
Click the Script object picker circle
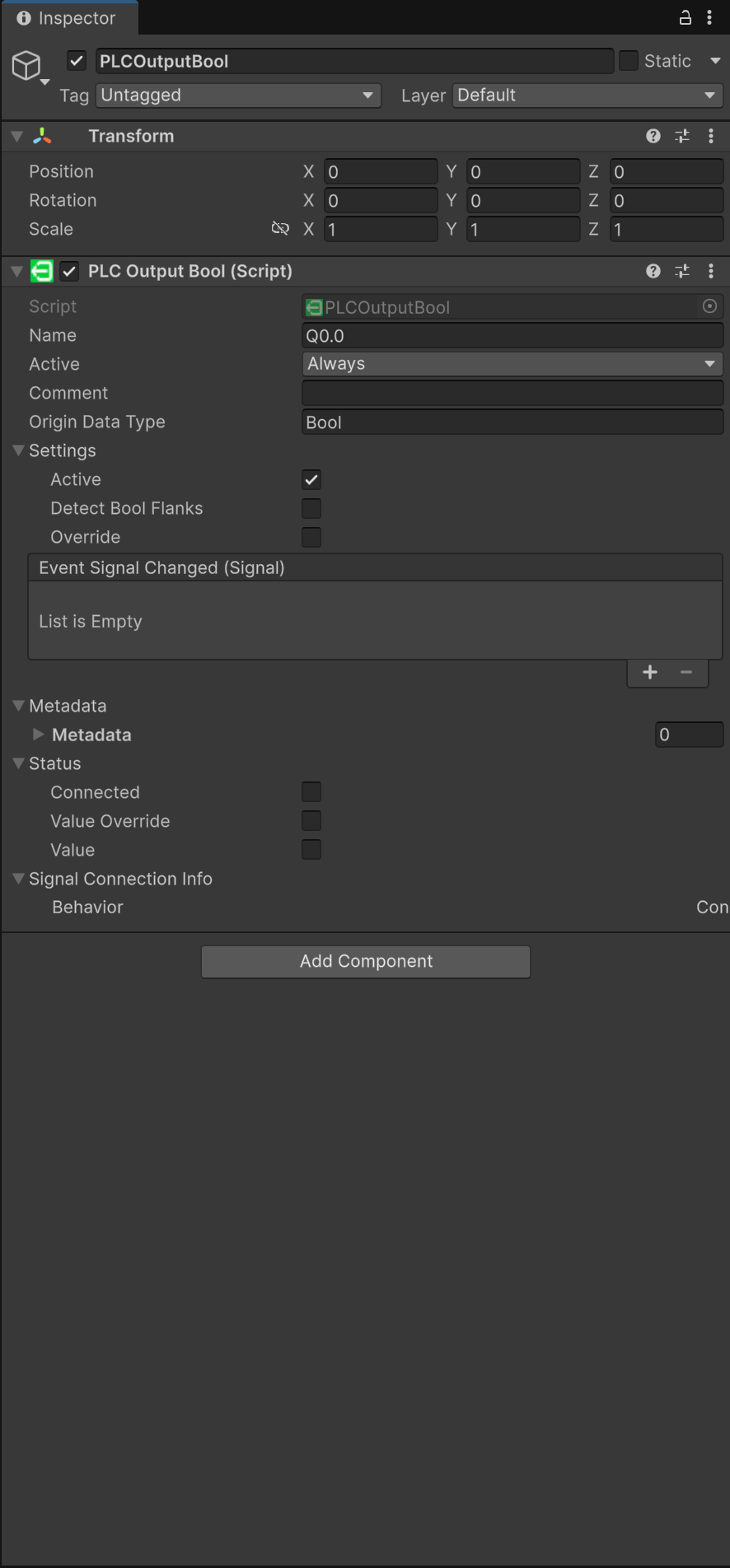point(709,306)
